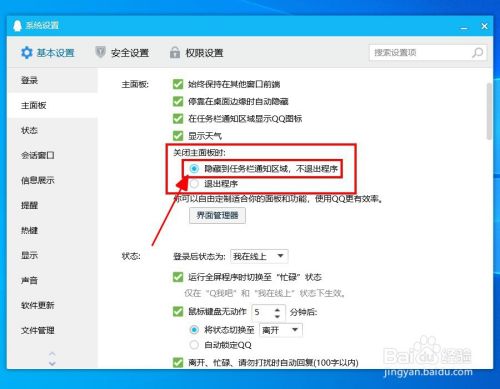Open 声音 settings in sidebar
Image resolution: width=500 pixels, height=389 pixels.
(x=52, y=280)
